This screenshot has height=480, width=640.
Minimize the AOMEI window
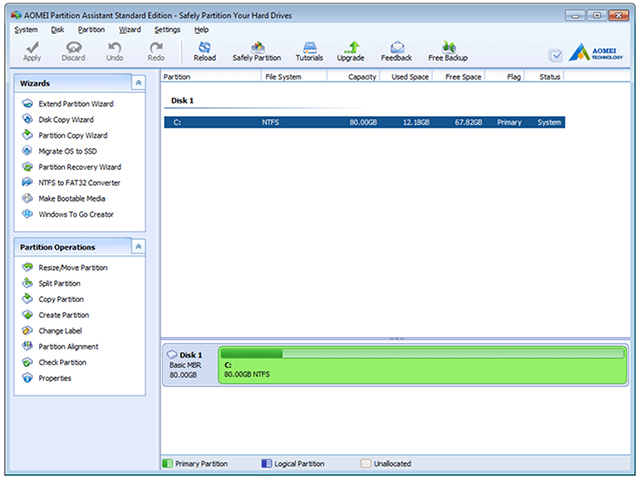point(575,16)
